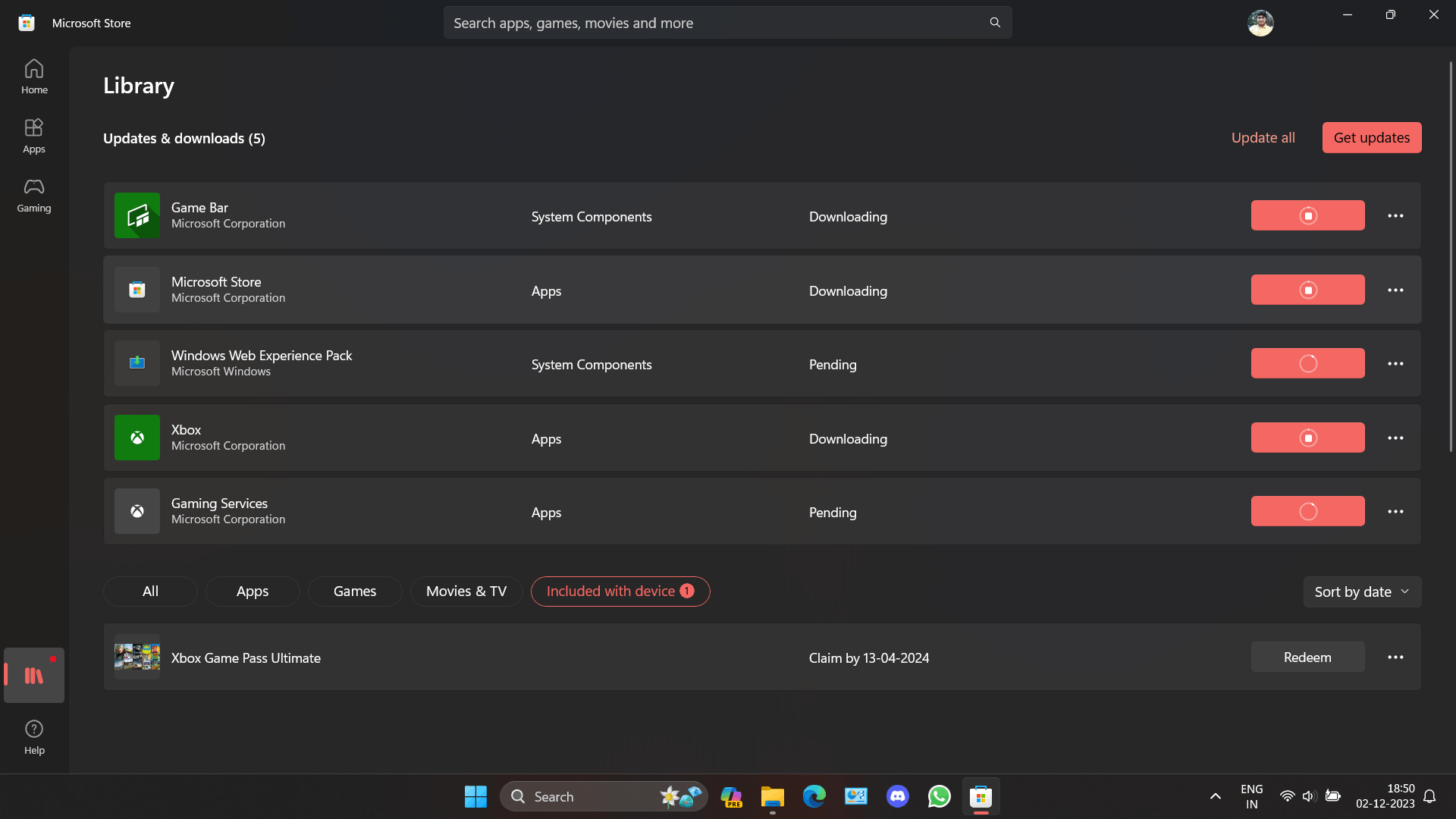The image size is (1456, 819).
Task: Open more options for Xbox Game Pass Ultimate
Action: tap(1395, 657)
